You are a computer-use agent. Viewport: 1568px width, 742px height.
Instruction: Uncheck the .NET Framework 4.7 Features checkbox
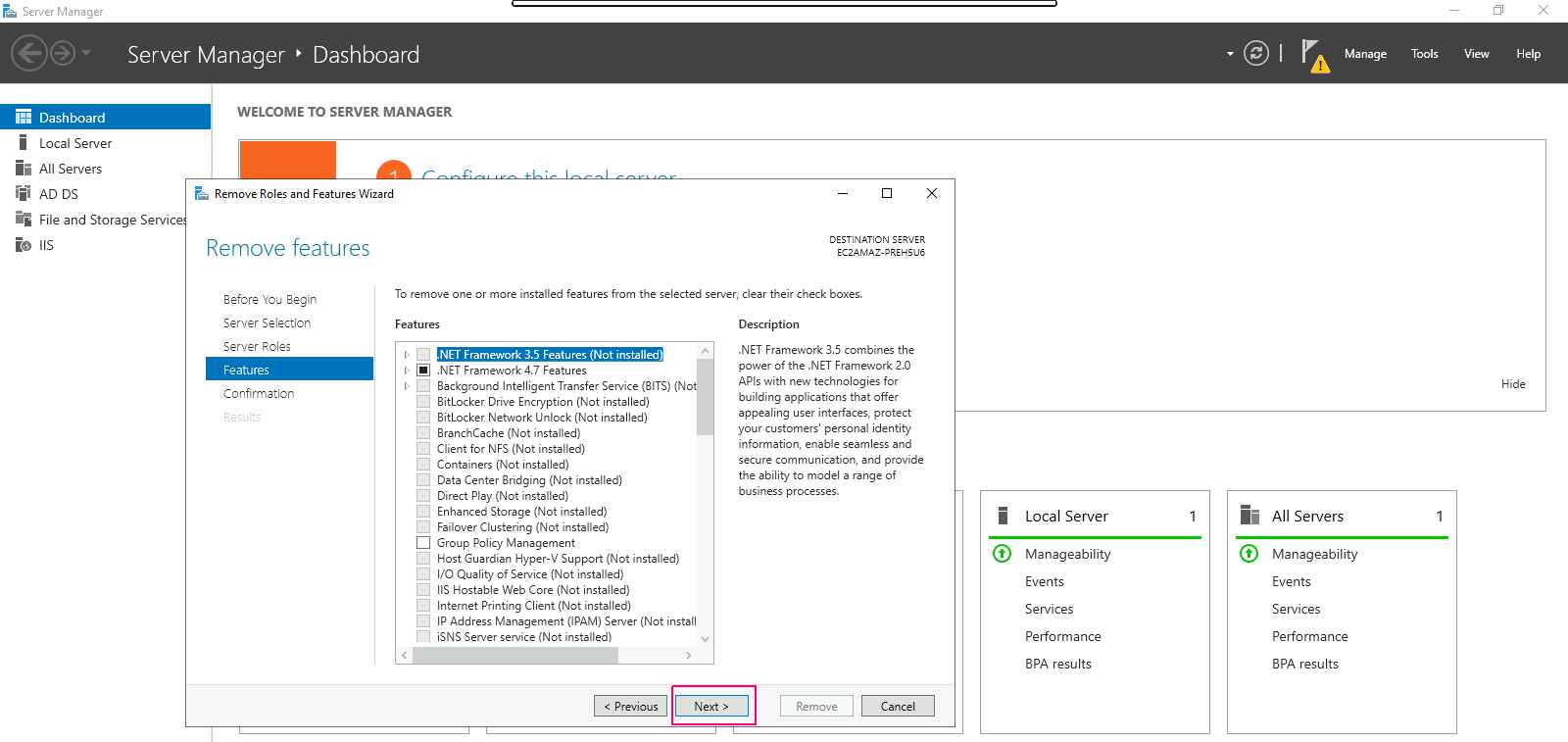click(423, 371)
